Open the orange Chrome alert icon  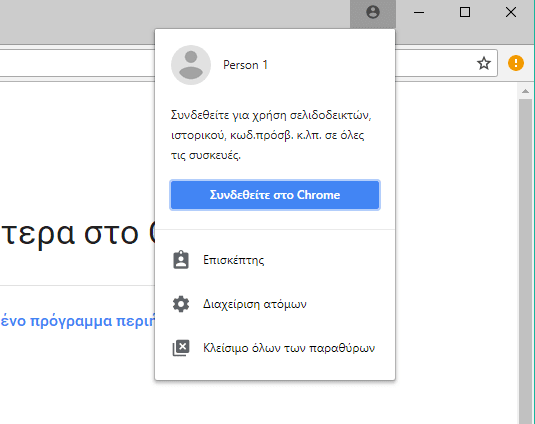(x=516, y=63)
